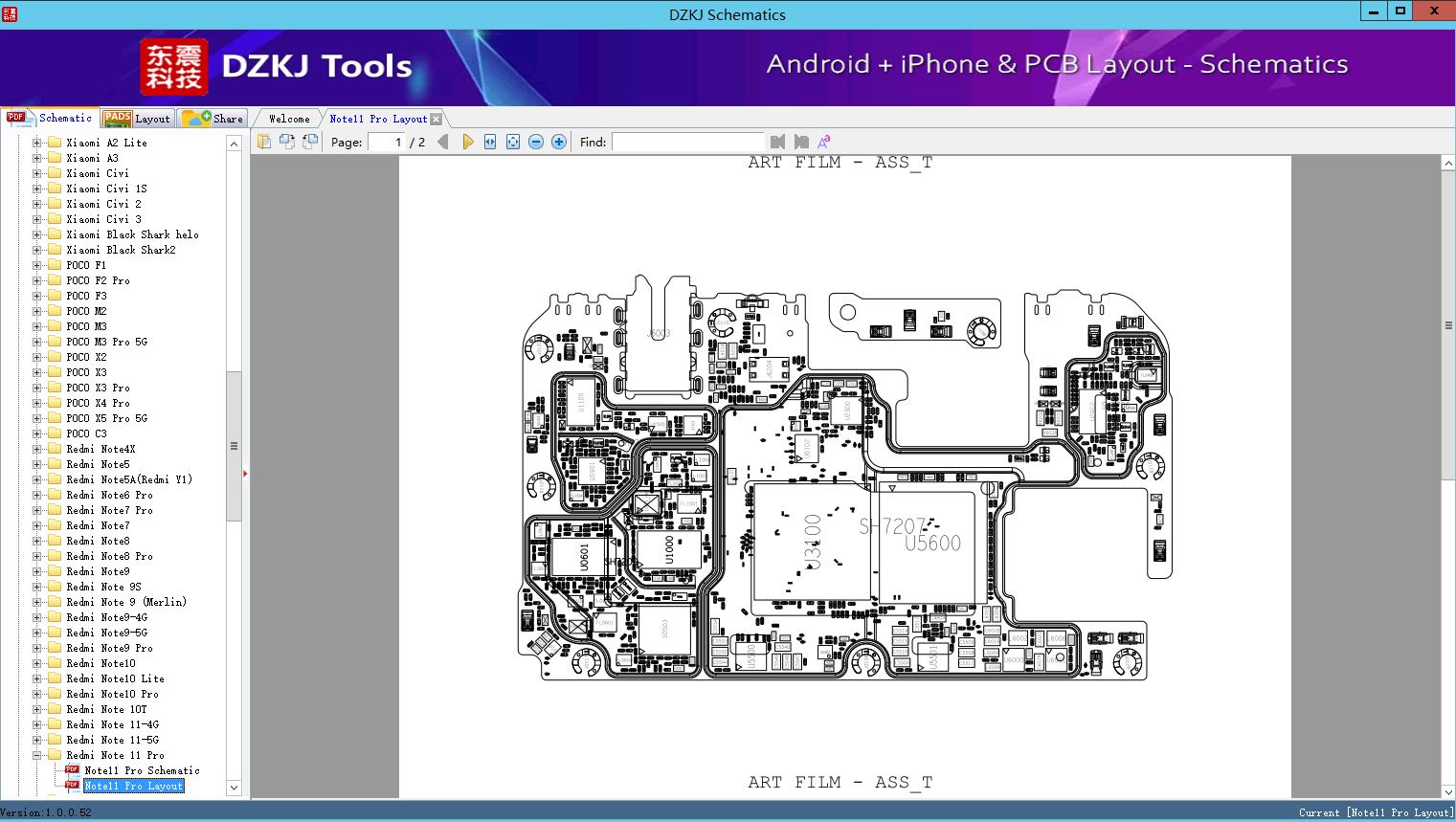Click the folder icon of Xiaomi Civi 3
Viewport: 1456px width, 822px height.
(55, 219)
